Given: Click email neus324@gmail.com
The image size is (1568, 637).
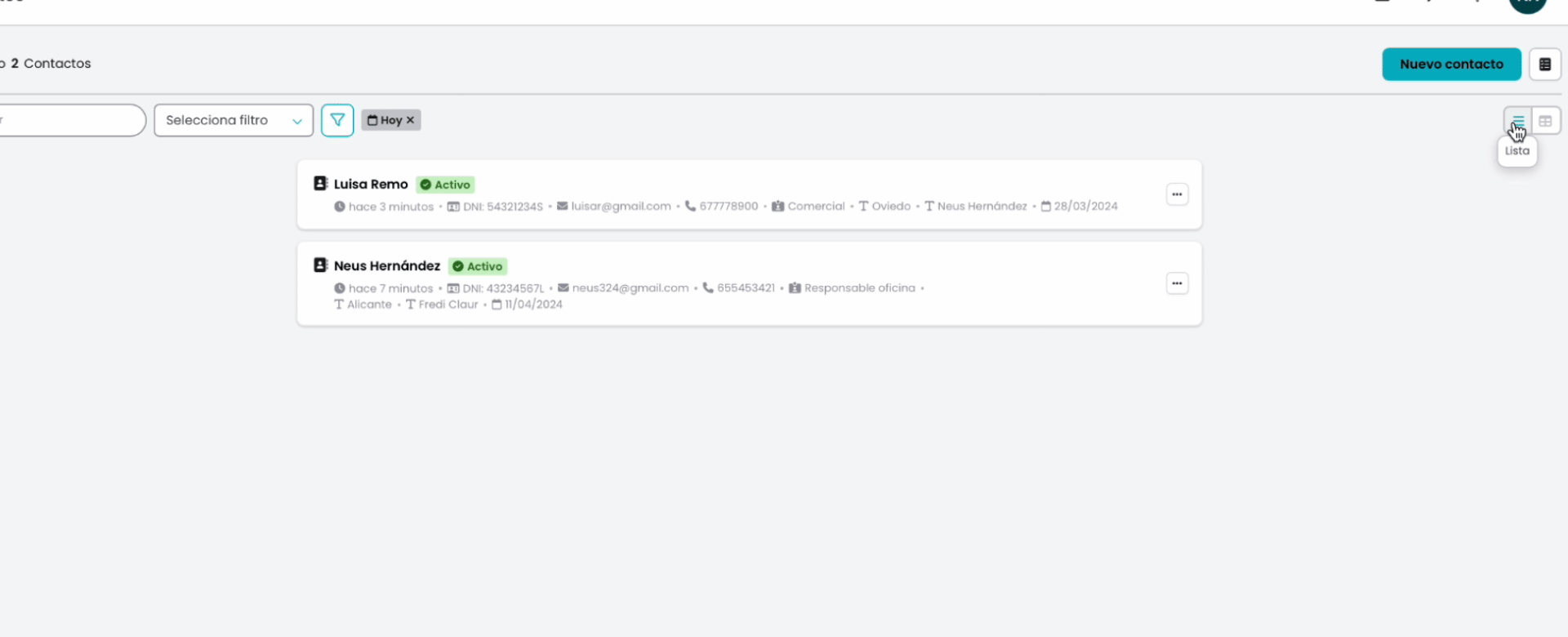Looking at the screenshot, I should [630, 288].
